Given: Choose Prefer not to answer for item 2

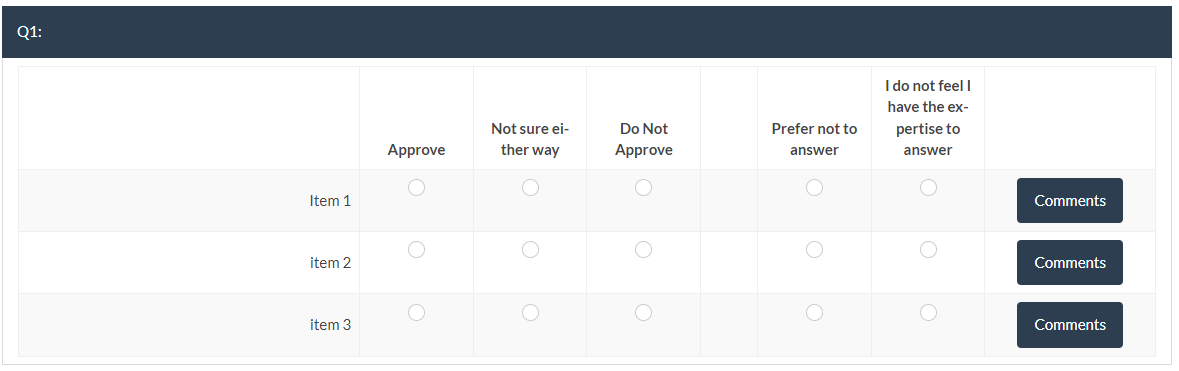Looking at the screenshot, I should point(814,249).
